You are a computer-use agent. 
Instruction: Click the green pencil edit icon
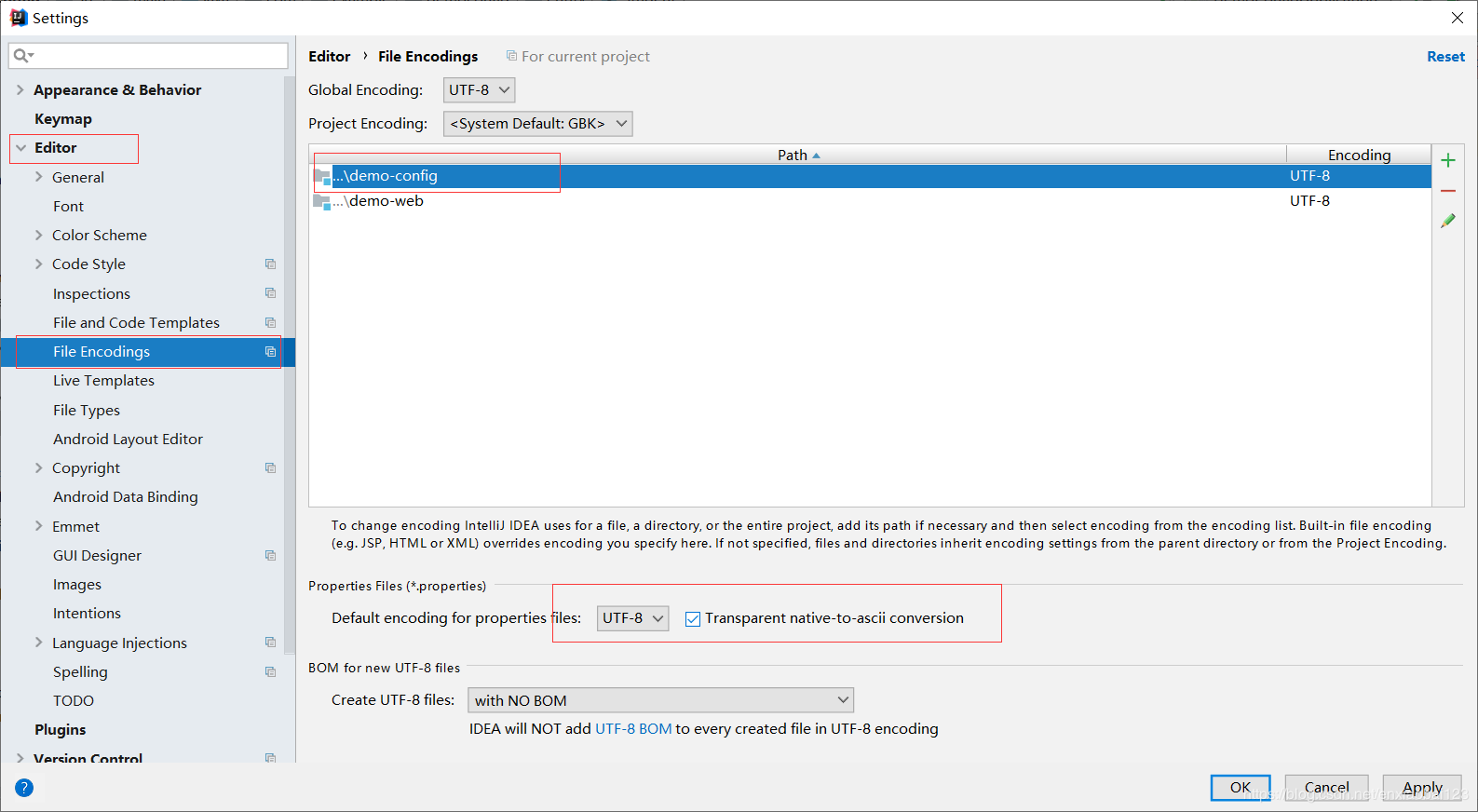[x=1448, y=221]
